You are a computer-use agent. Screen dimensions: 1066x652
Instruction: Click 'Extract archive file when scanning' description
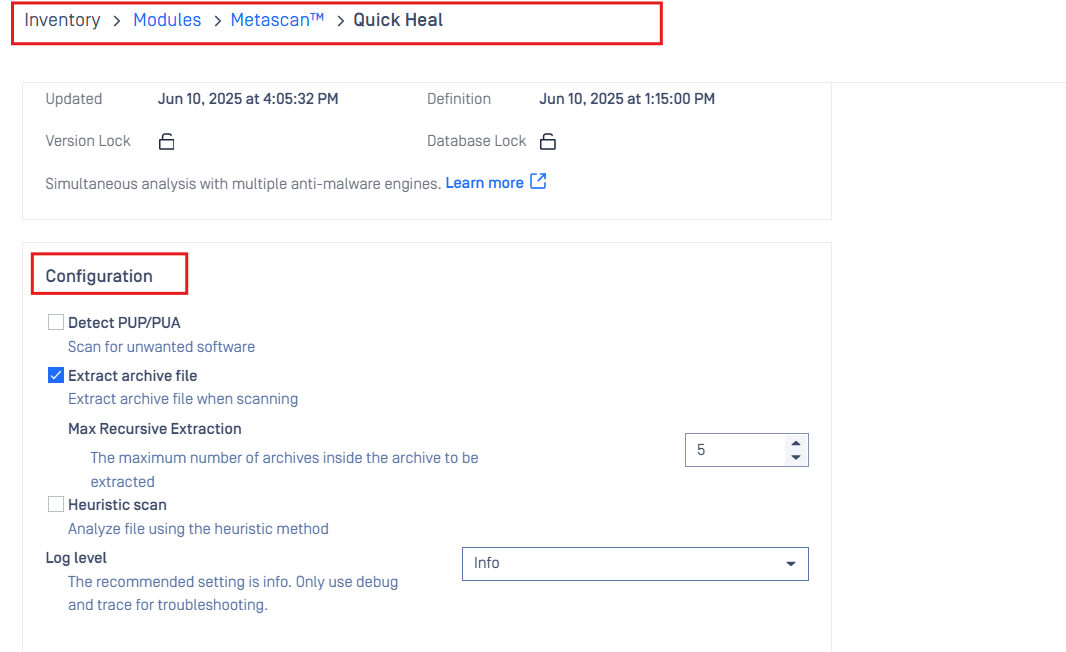click(x=183, y=399)
